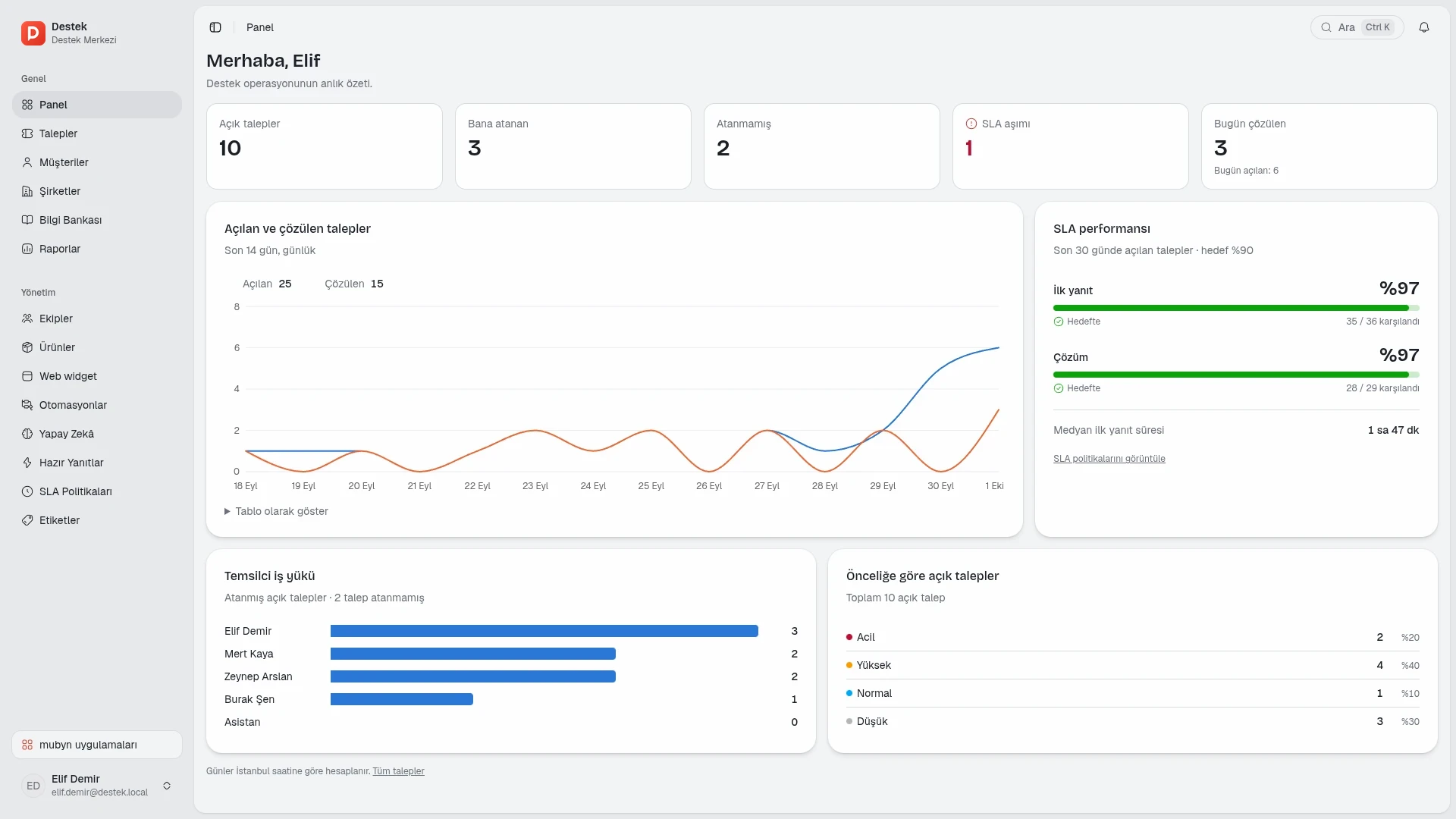Click the Web widget icon
1456x819 pixels.
coord(27,376)
